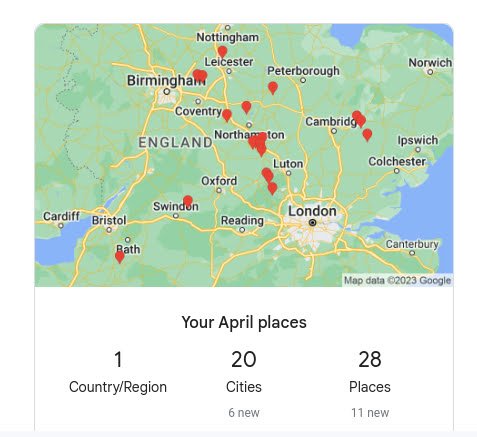Select the pin cluster northeast of Birmingham
This screenshot has height=437, width=477.
pos(200,76)
